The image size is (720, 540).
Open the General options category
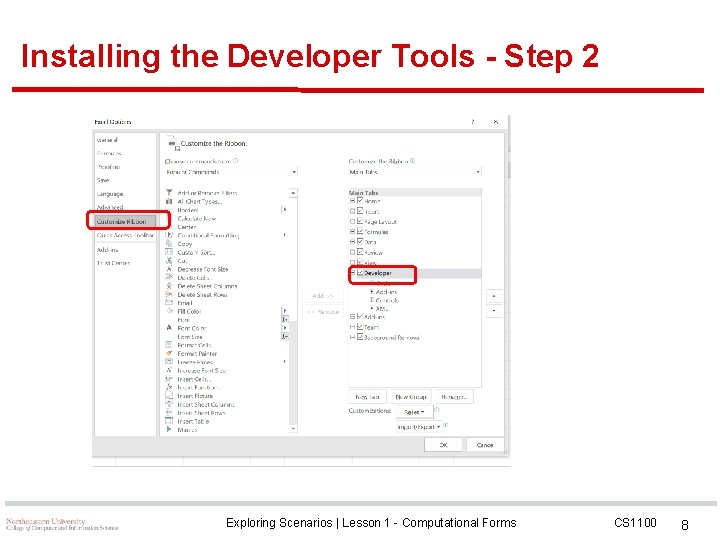coord(107,140)
